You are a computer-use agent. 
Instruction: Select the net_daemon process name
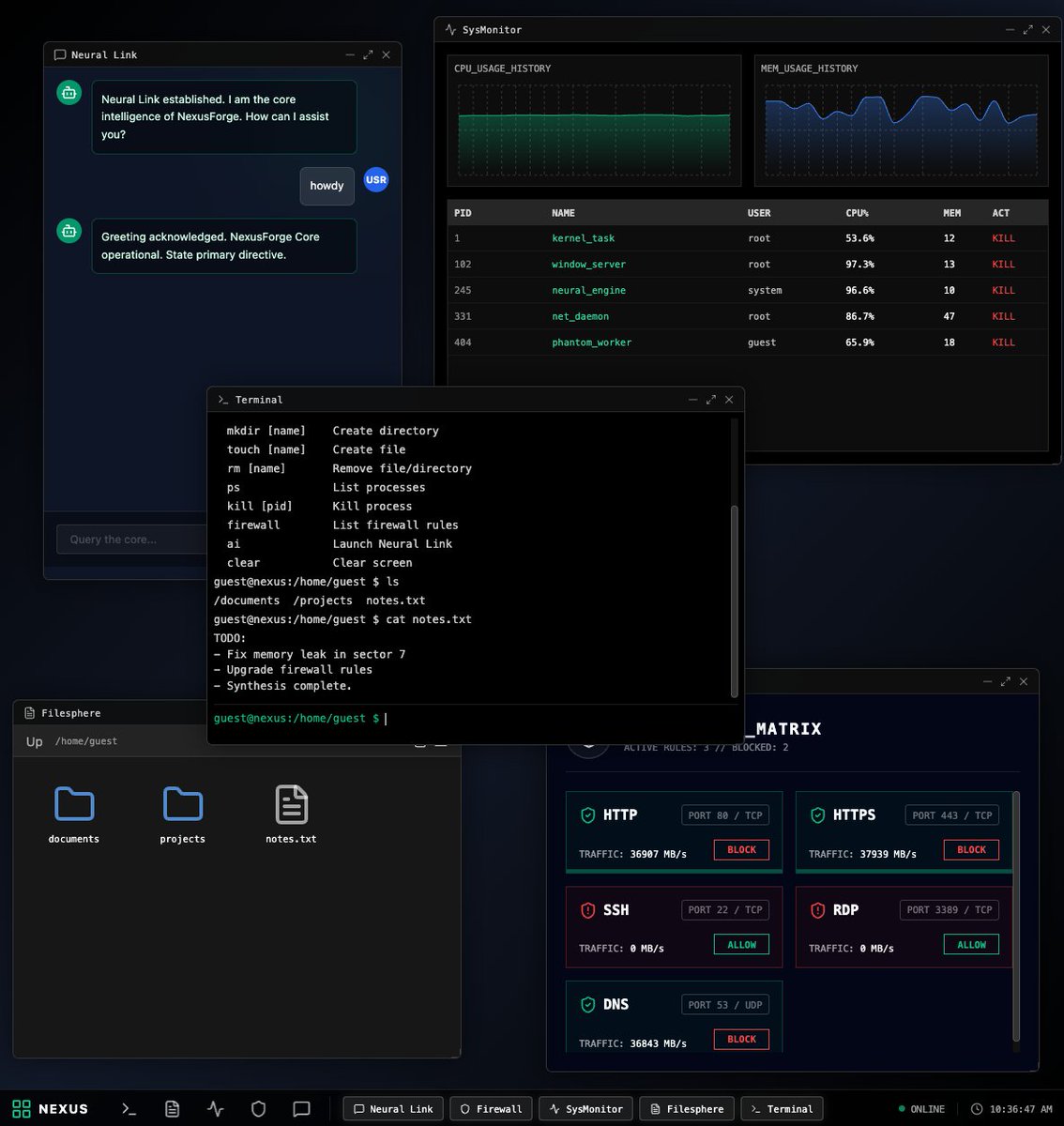point(581,317)
